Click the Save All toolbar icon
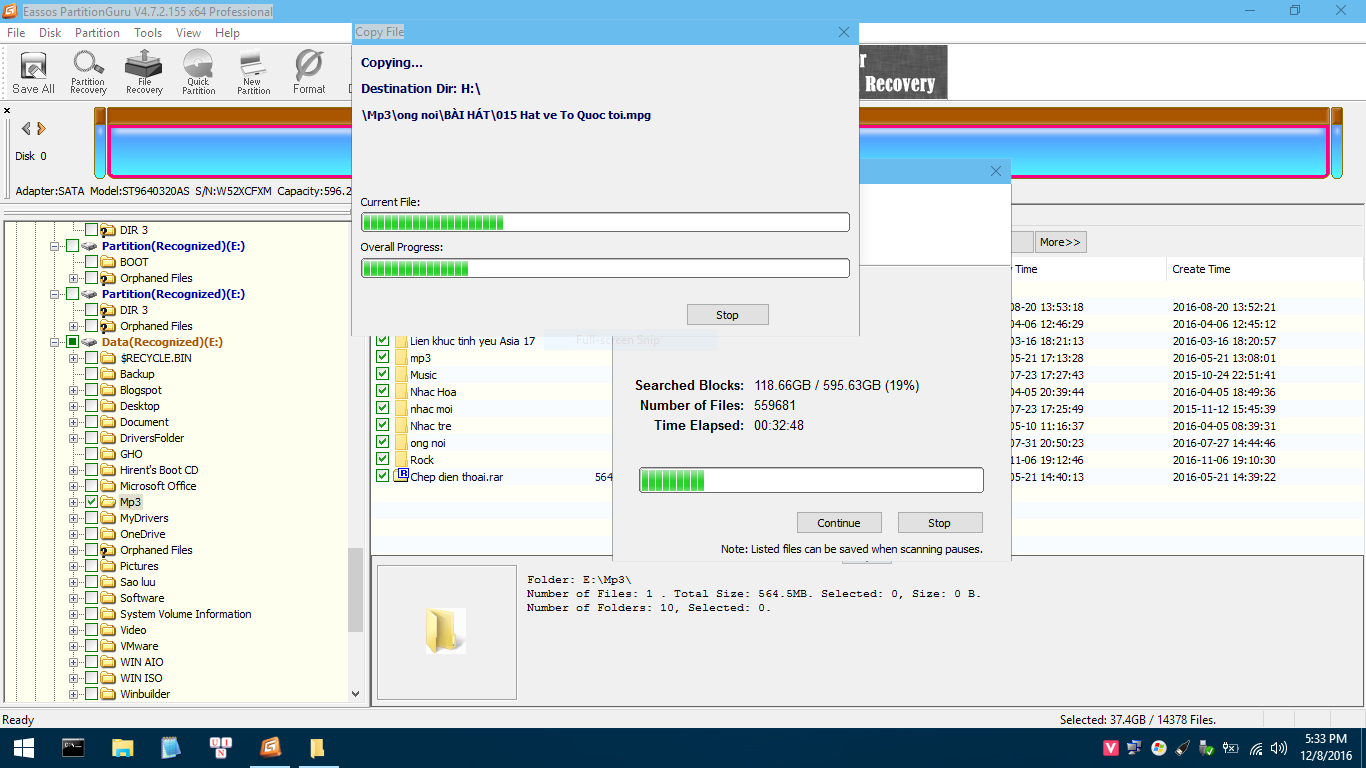 click(33, 73)
